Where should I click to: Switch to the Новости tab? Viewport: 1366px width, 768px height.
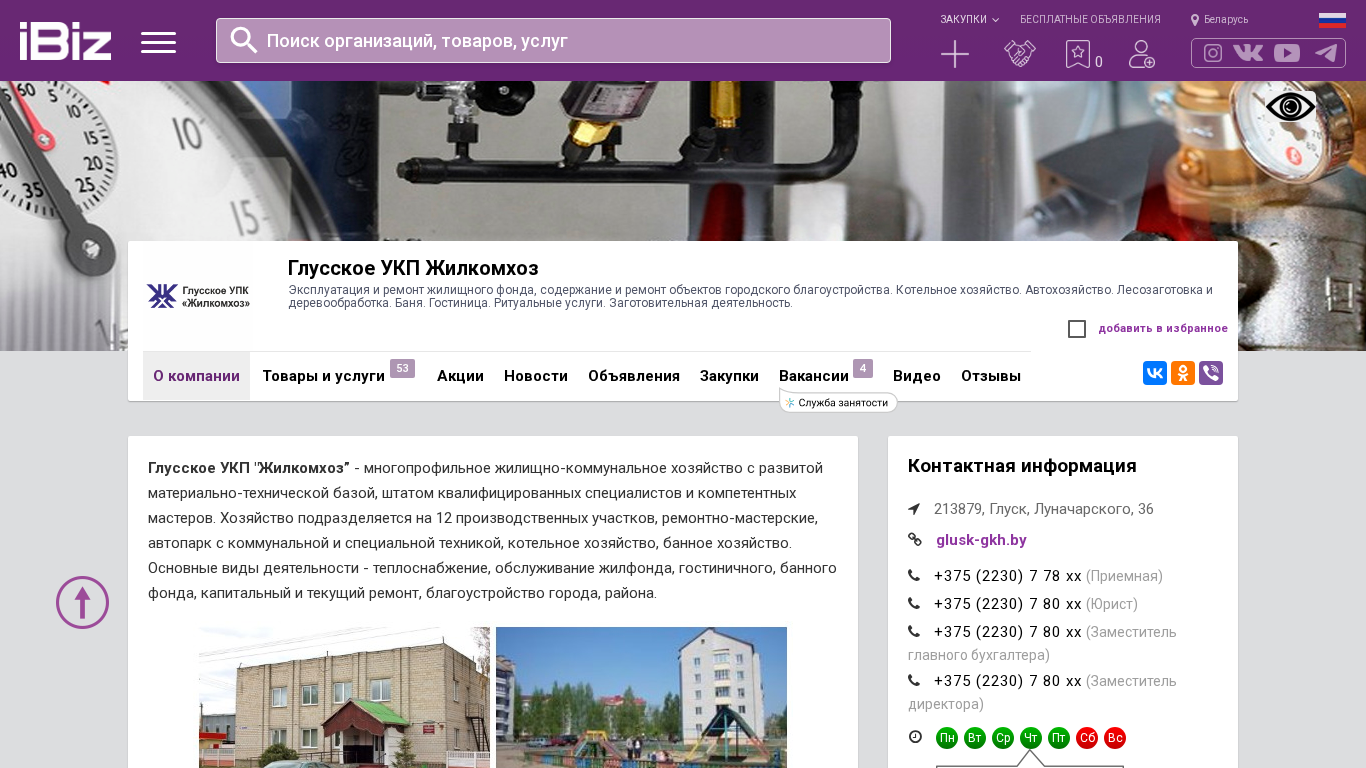(x=536, y=376)
